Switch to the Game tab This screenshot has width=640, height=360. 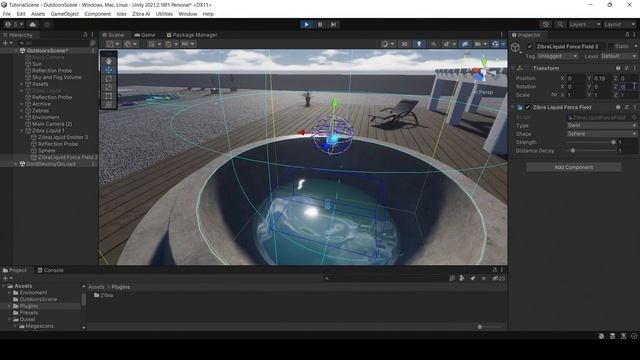click(145, 35)
